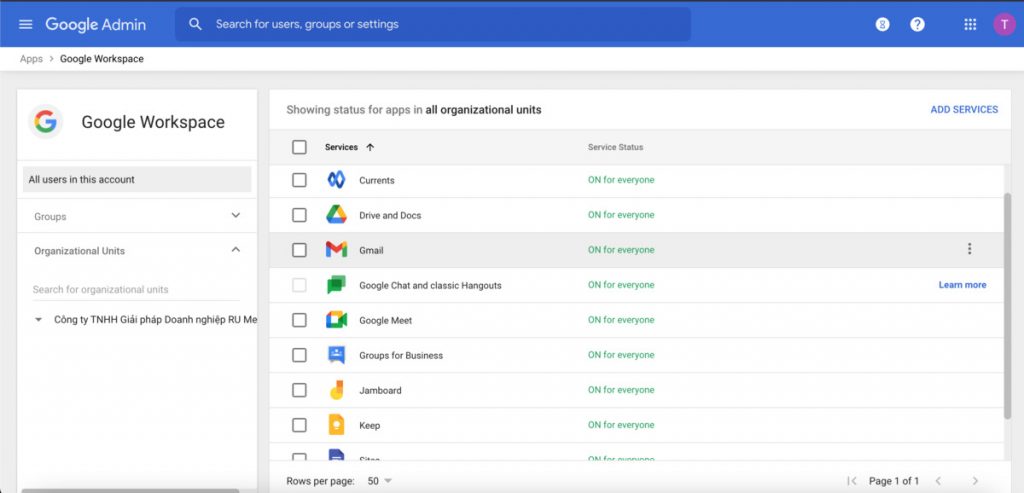
Task: Click the Google Meet camera icon
Action: click(336, 320)
